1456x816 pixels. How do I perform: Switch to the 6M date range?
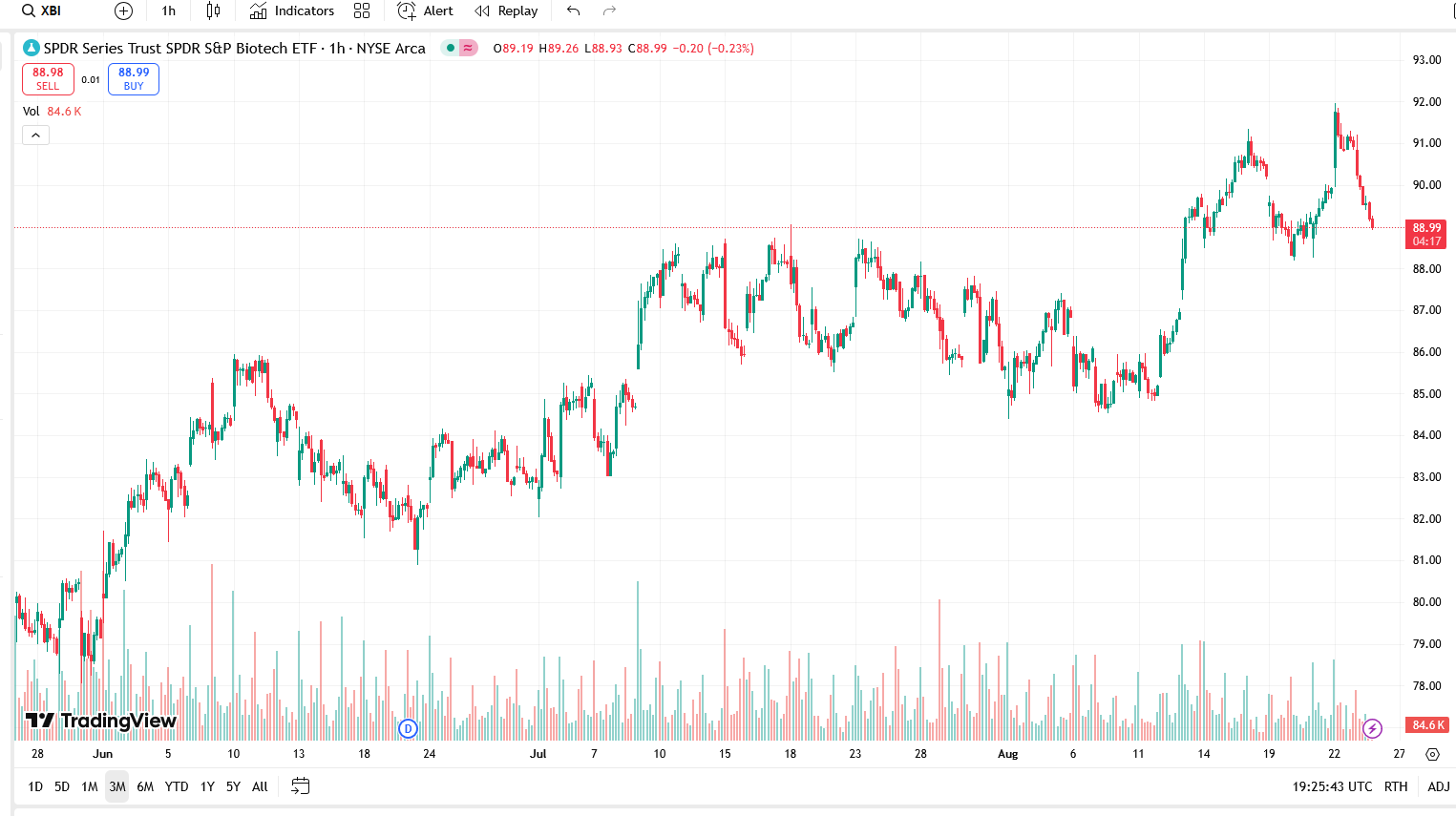coord(145,786)
